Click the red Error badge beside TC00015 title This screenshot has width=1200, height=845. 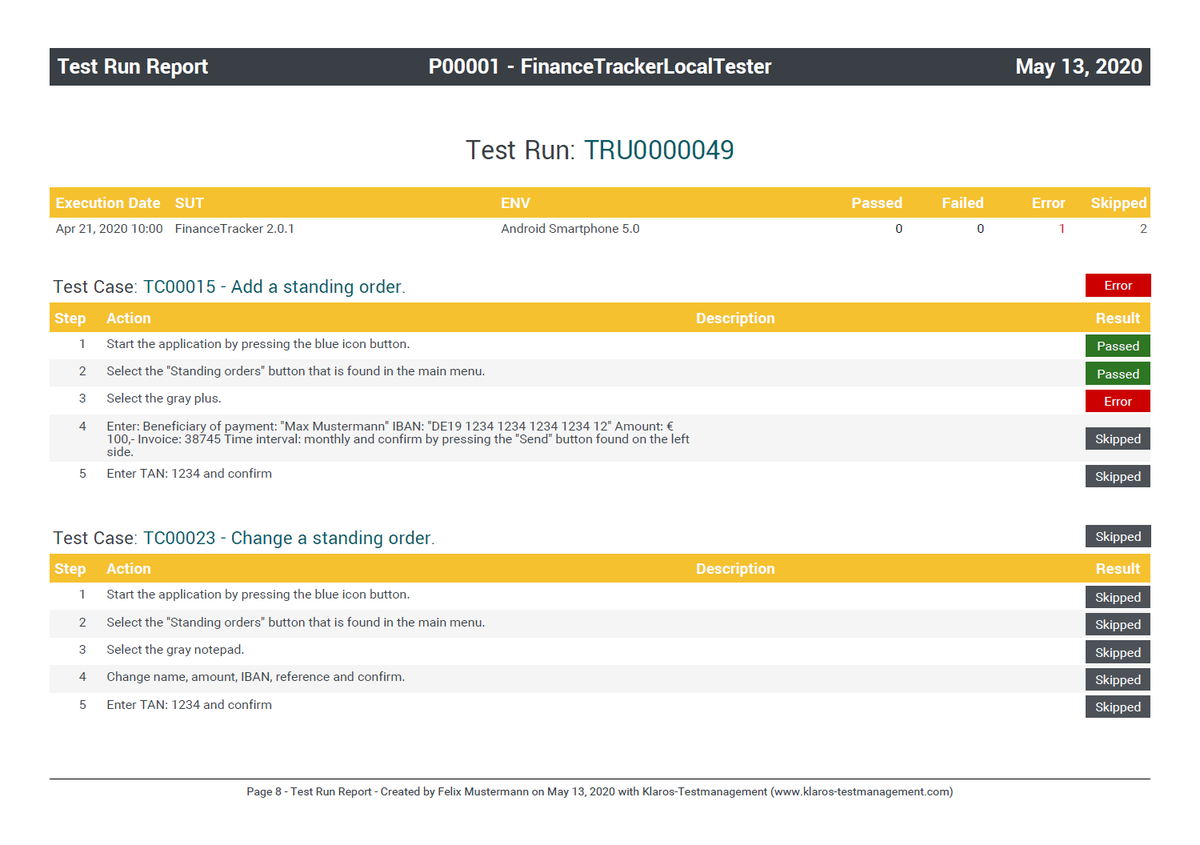pyautogui.click(x=1118, y=285)
